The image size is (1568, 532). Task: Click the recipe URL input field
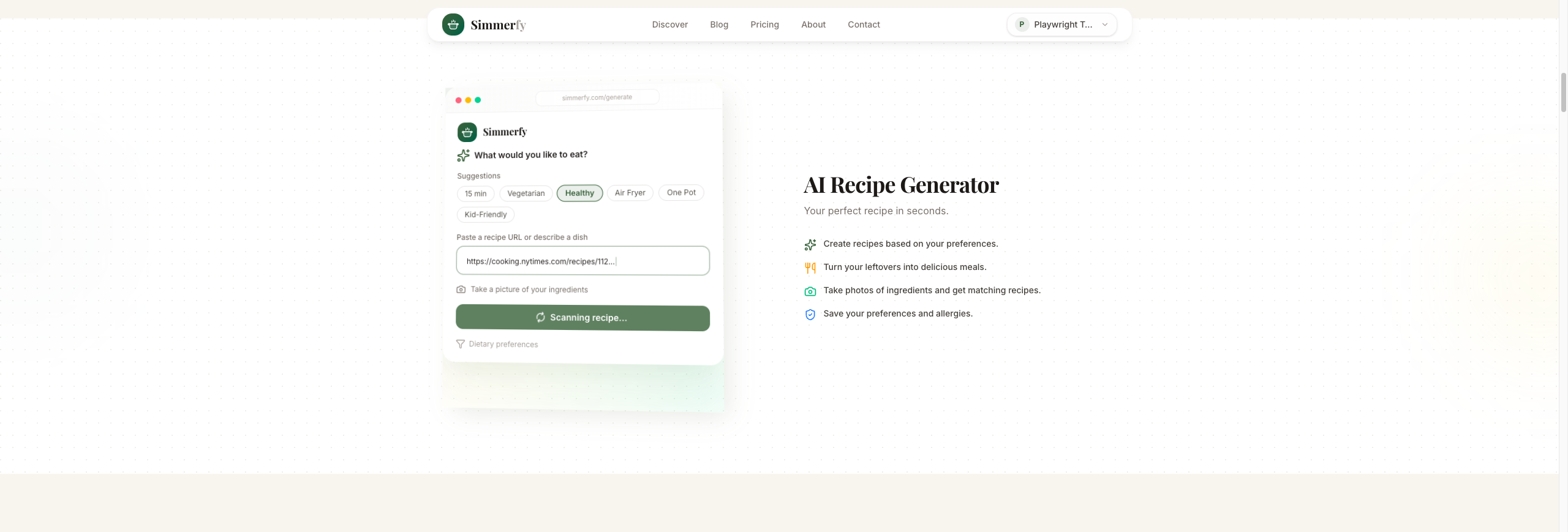pyautogui.click(x=582, y=261)
